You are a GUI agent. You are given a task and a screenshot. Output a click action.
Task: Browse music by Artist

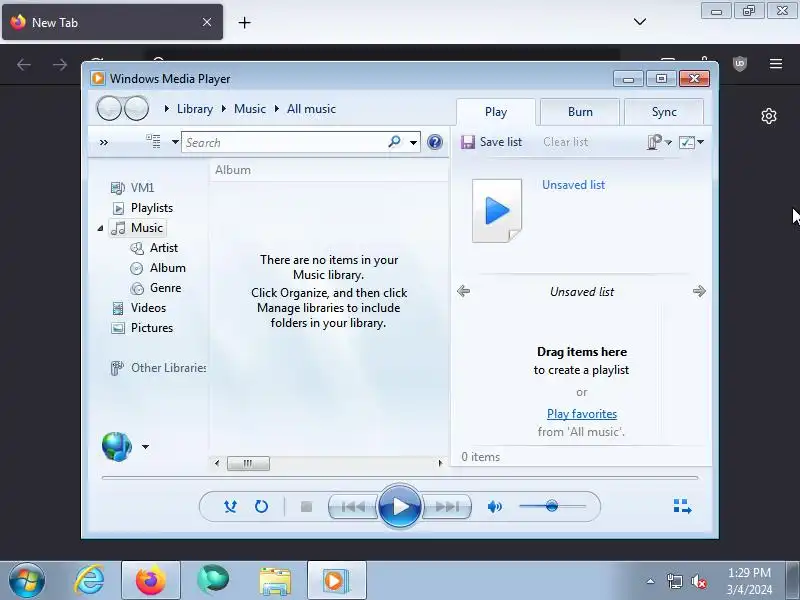[x=154, y=248]
